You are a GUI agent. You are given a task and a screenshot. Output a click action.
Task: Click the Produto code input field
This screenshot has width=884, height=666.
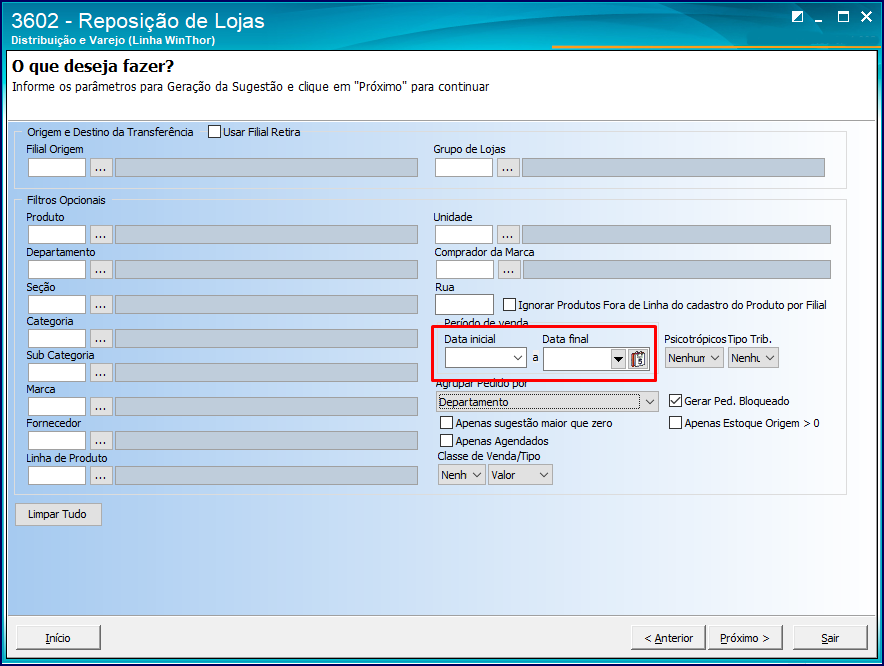point(57,235)
